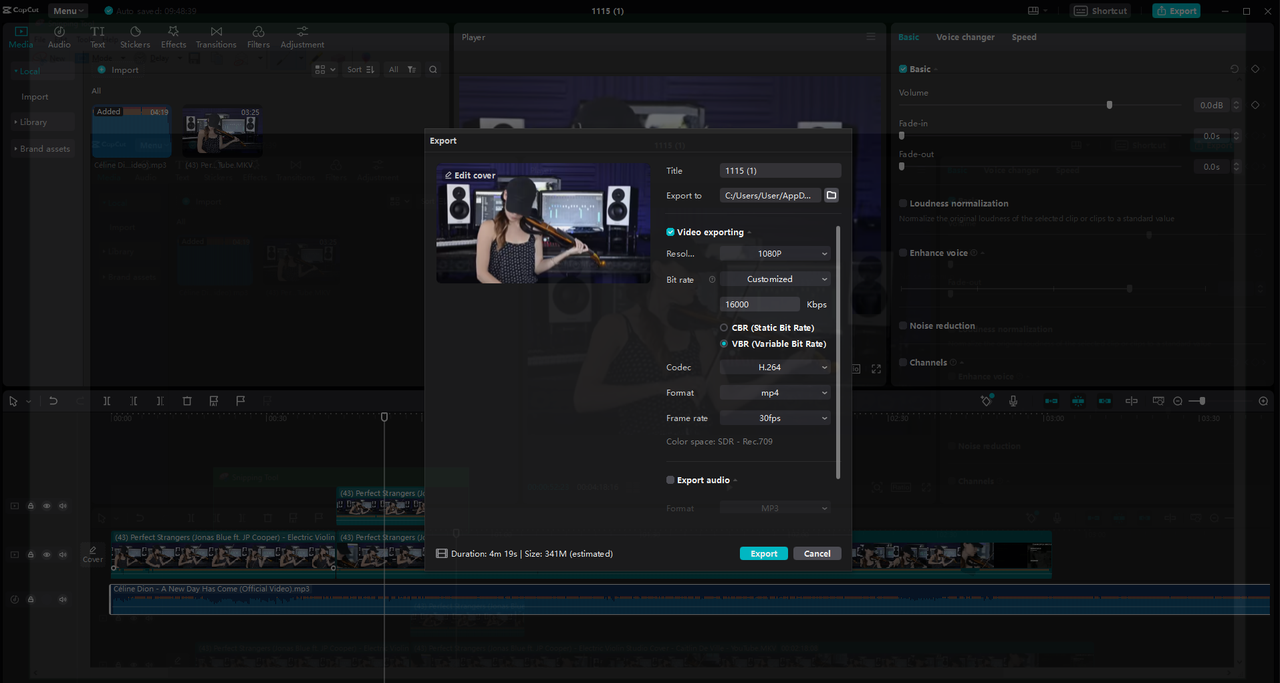The image size is (1280, 683).
Task: Open the Player panel hamburger menu
Action: (871, 37)
